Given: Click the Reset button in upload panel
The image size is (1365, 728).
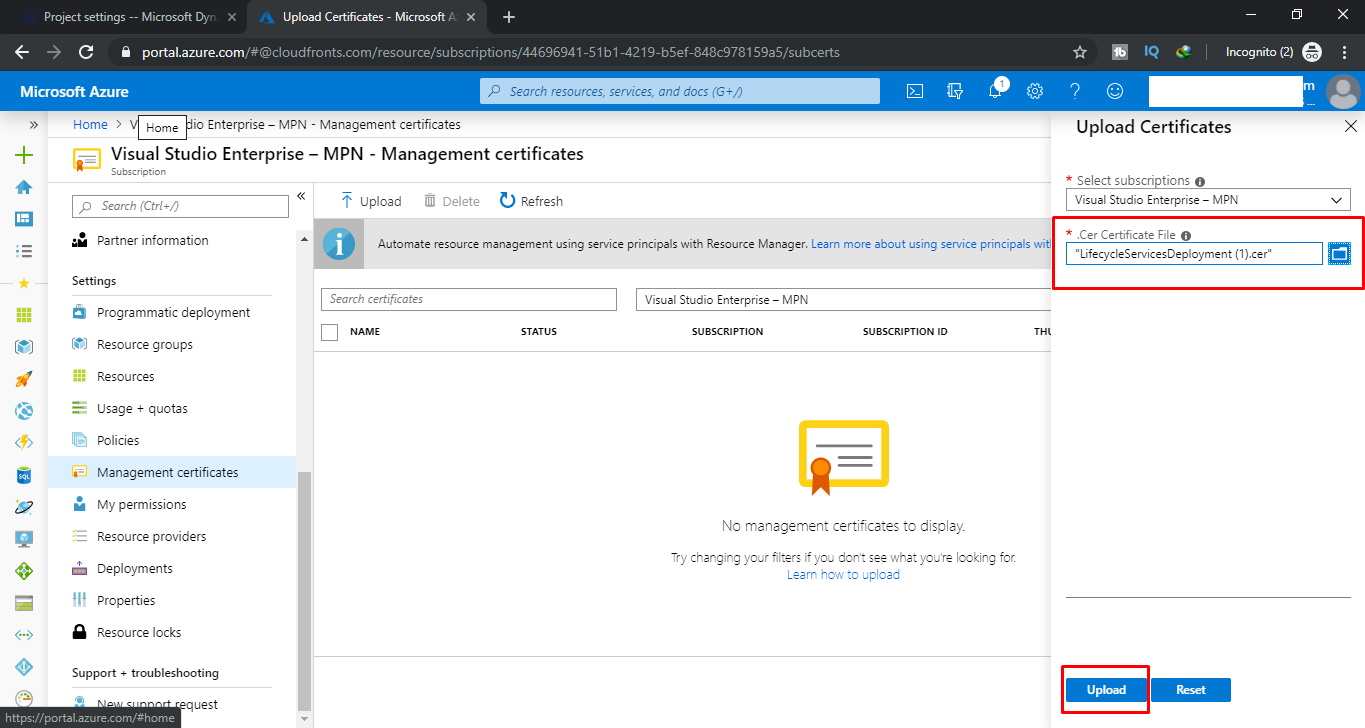Looking at the screenshot, I should tap(1191, 690).
